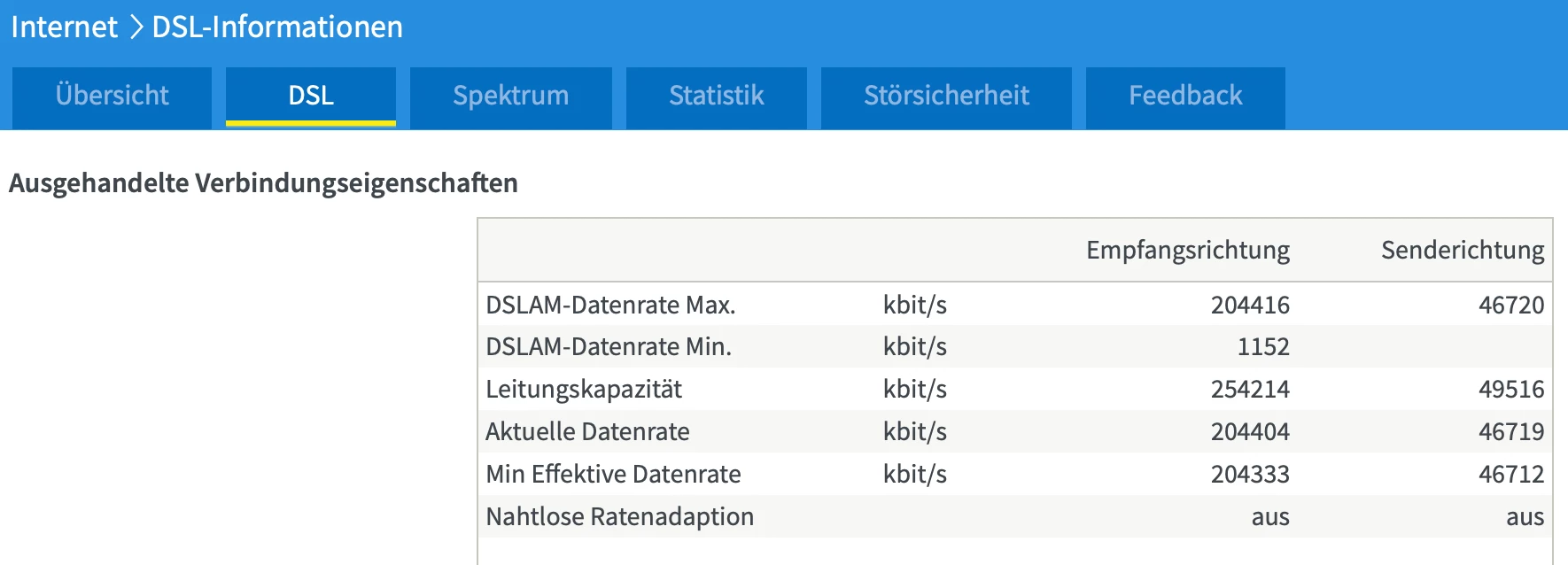Click the Leitungskapazität row label
The image size is (1568, 565).
click(x=584, y=390)
